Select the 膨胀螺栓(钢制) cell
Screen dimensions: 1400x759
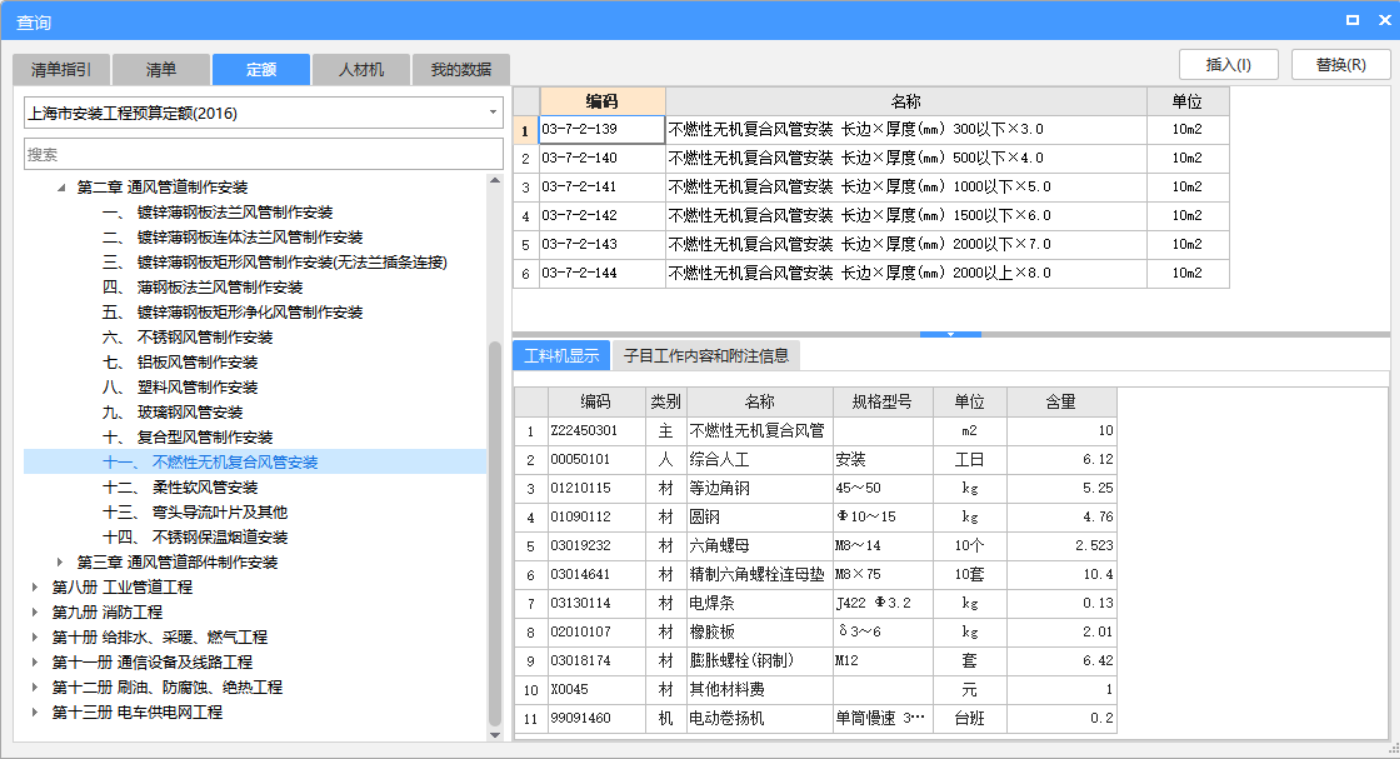pyautogui.click(x=759, y=661)
